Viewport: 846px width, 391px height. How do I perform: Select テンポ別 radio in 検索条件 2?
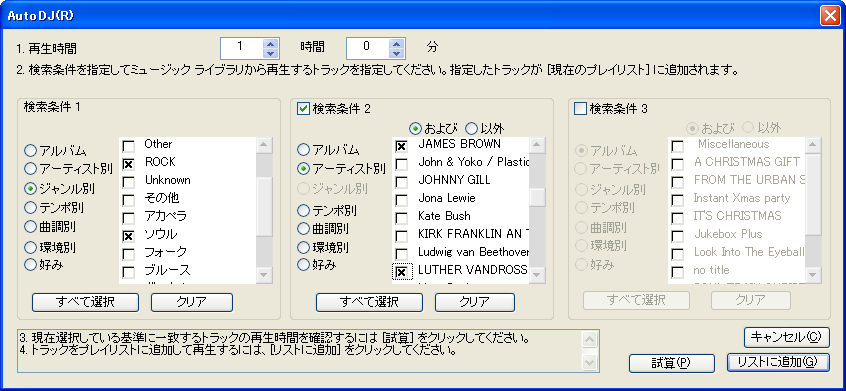304,210
